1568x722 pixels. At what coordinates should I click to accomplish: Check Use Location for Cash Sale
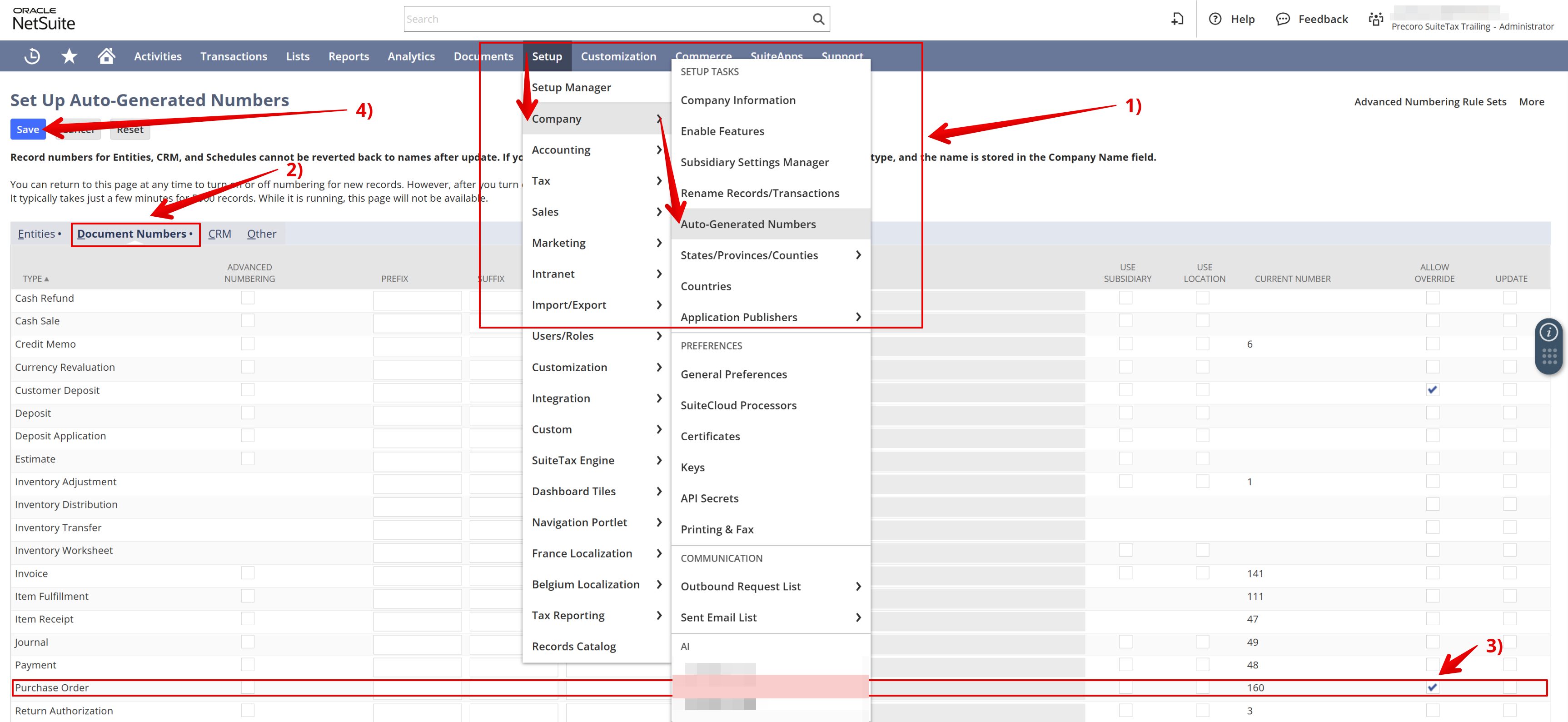click(x=1202, y=321)
